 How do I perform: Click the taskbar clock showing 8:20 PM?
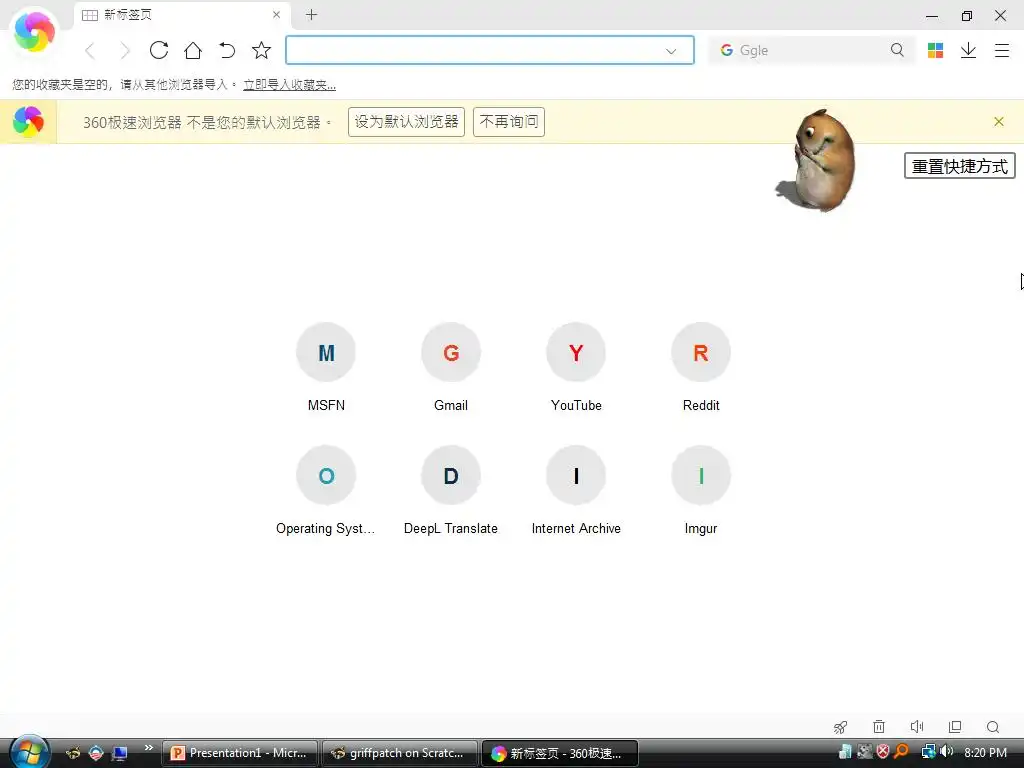[x=985, y=752]
